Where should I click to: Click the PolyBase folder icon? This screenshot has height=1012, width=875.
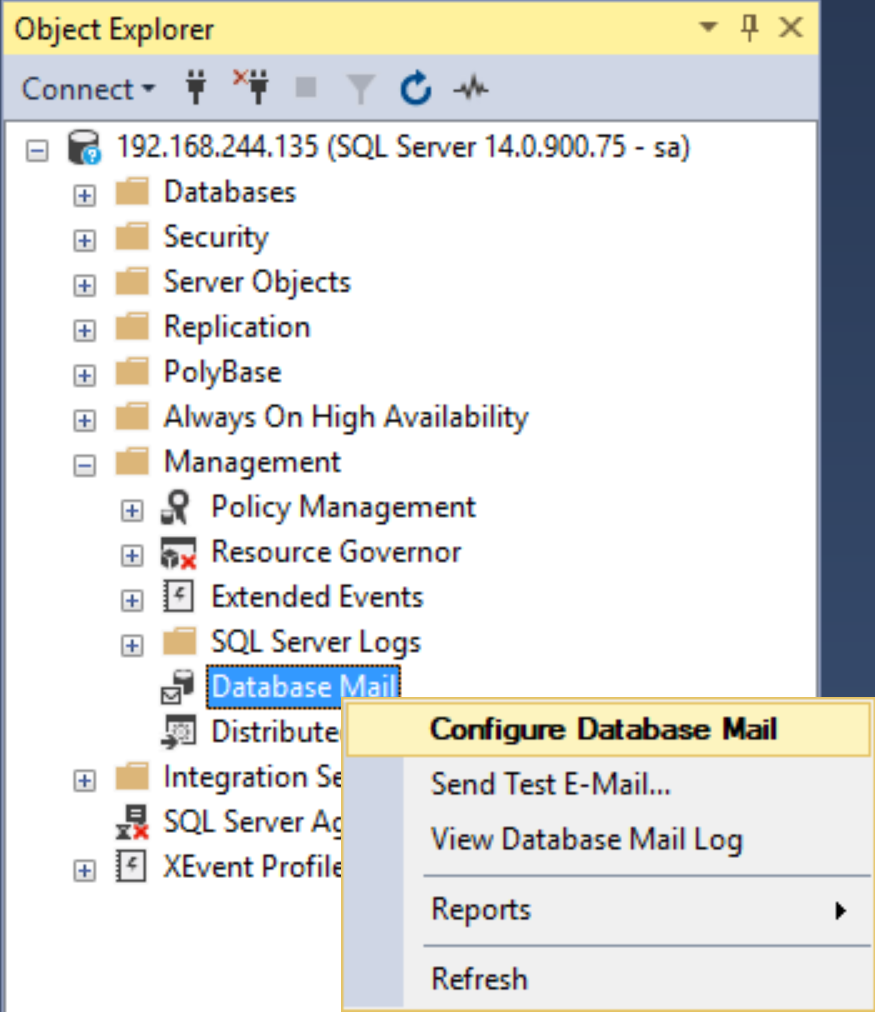point(132,372)
